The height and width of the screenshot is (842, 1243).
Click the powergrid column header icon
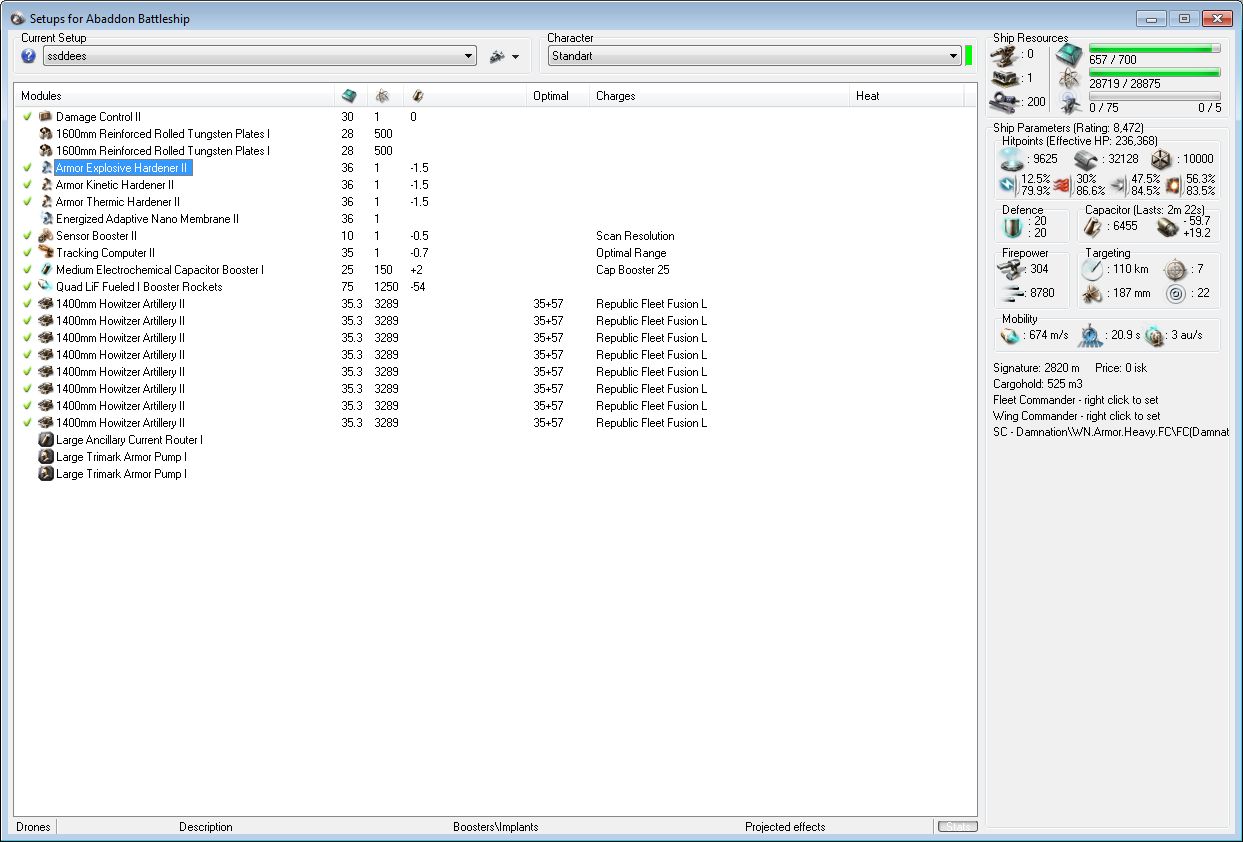point(382,96)
